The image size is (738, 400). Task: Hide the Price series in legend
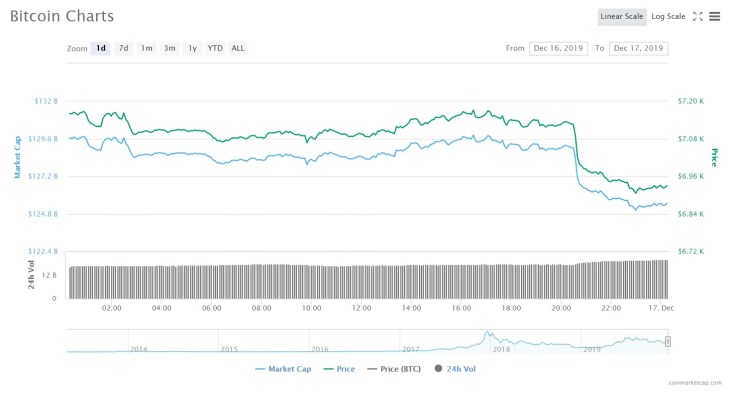[339, 369]
